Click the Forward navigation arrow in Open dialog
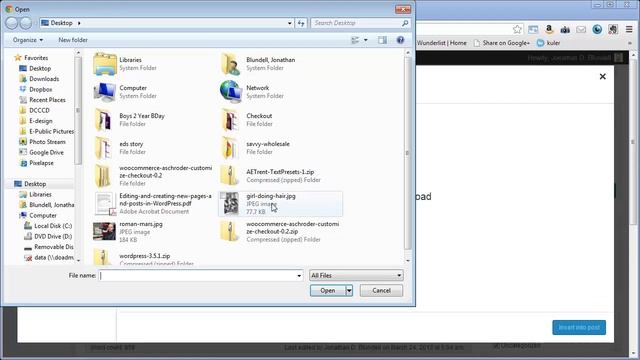This screenshot has width=640, height=360. coord(26,23)
